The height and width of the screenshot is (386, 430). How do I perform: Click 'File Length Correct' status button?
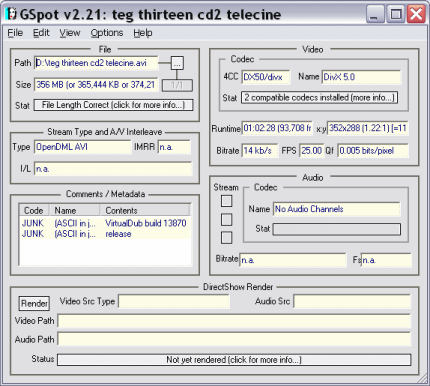(113, 105)
